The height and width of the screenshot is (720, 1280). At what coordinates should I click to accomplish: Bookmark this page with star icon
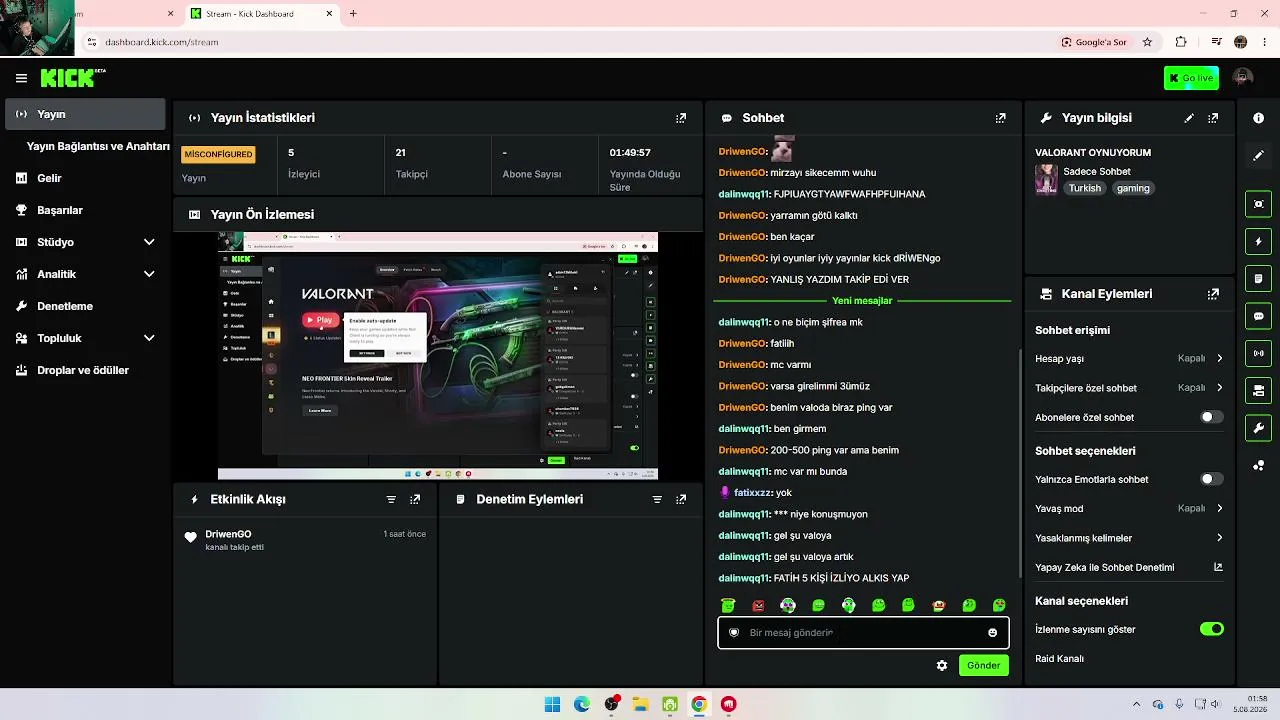click(1147, 42)
